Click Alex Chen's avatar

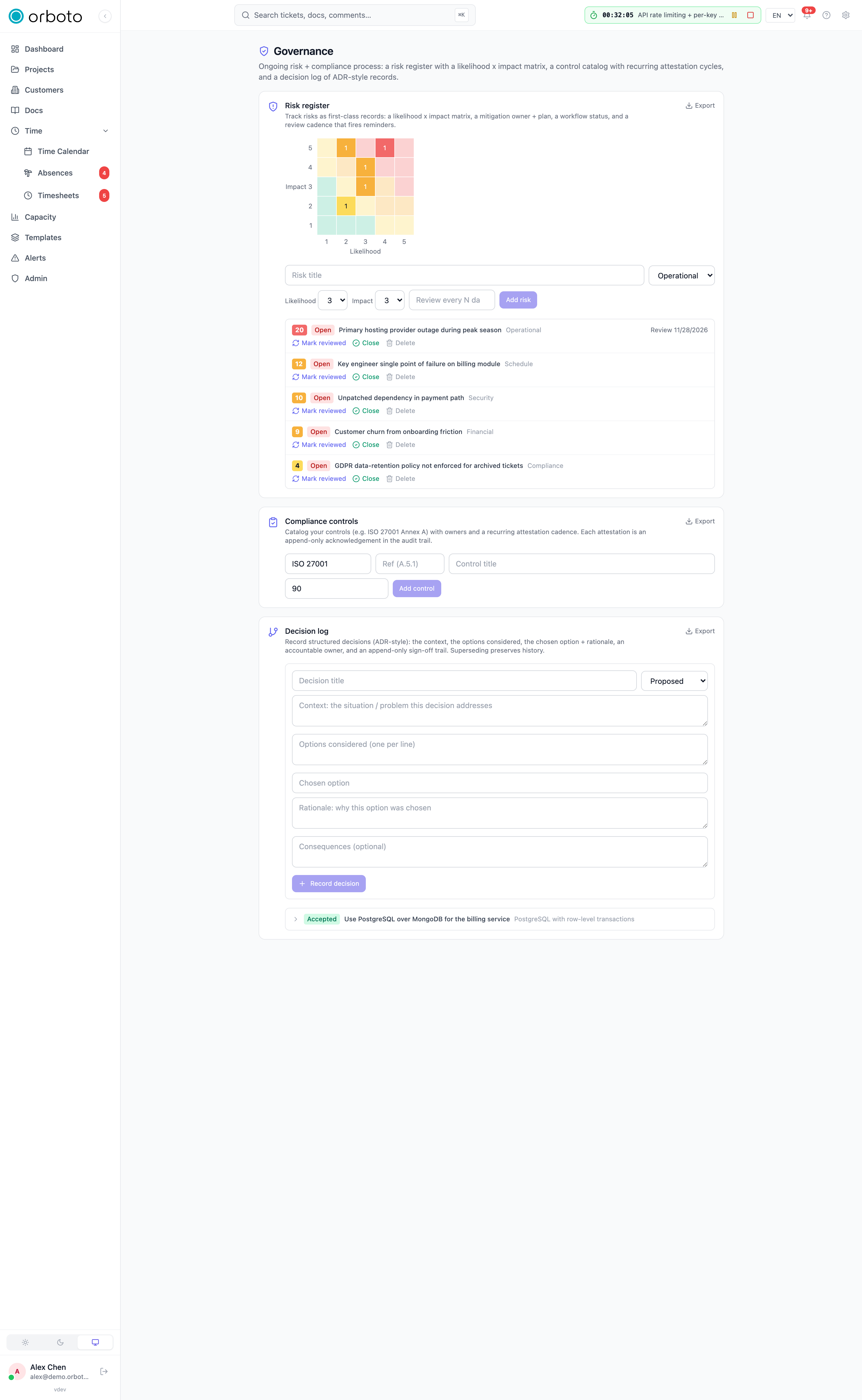[x=17, y=1371]
